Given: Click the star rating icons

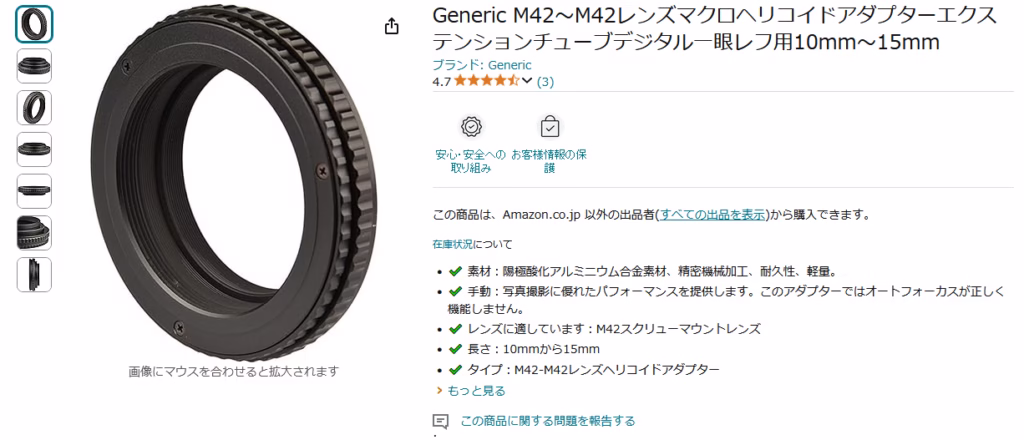Looking at the screenshot, I should point(487,82).
